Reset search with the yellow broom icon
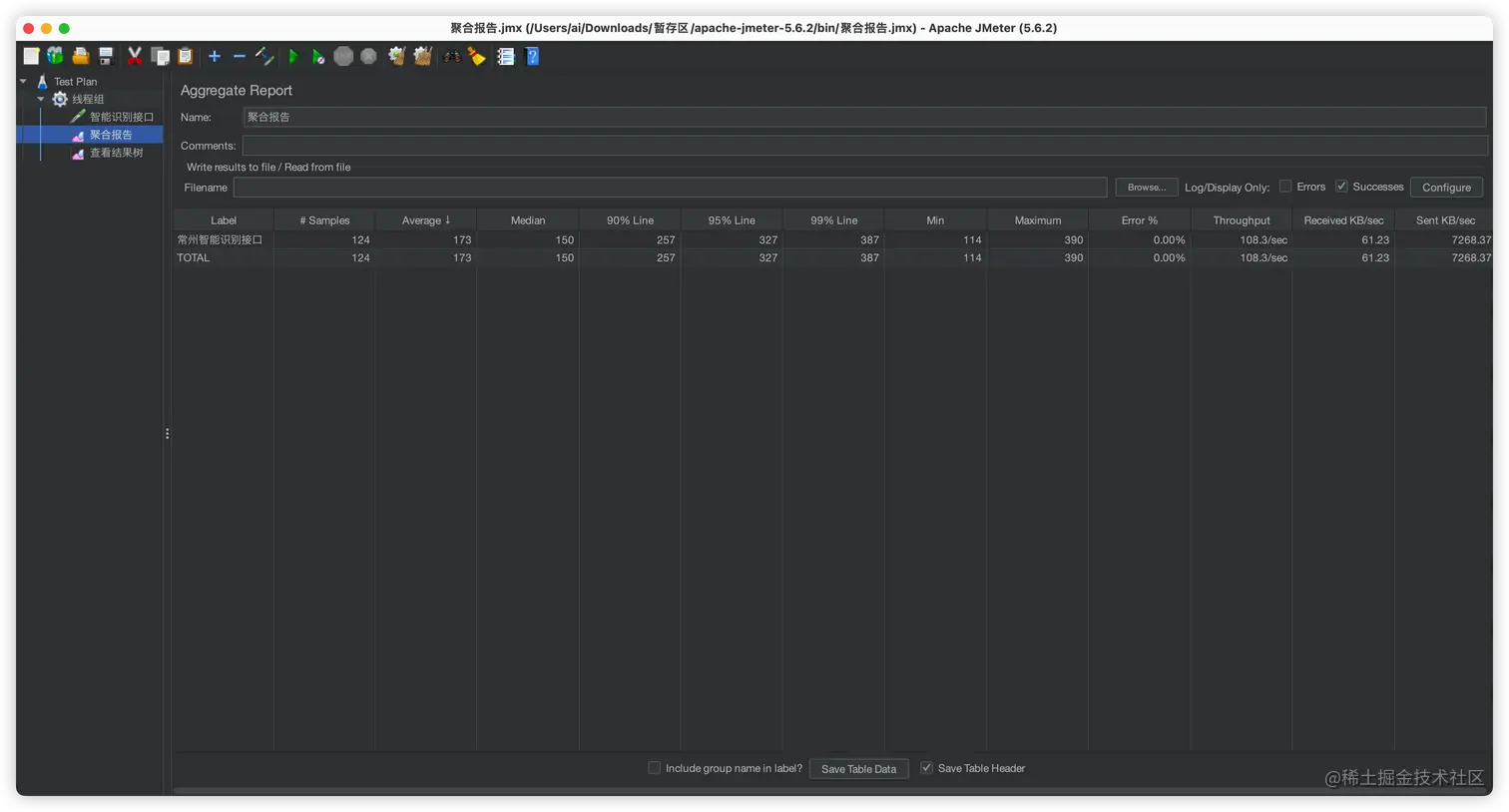Image resolution: width=1509 pixels, height=812 pixels. click(477, 57)
